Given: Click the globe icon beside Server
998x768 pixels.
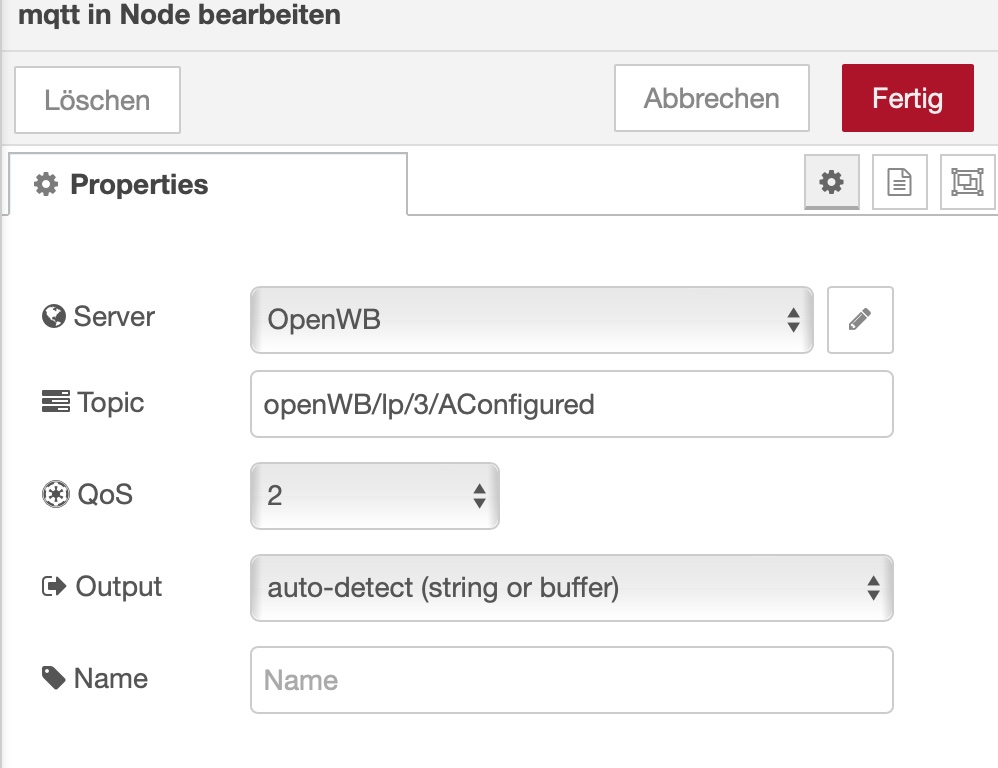Looking at the screenshot, I should [53, 317].
